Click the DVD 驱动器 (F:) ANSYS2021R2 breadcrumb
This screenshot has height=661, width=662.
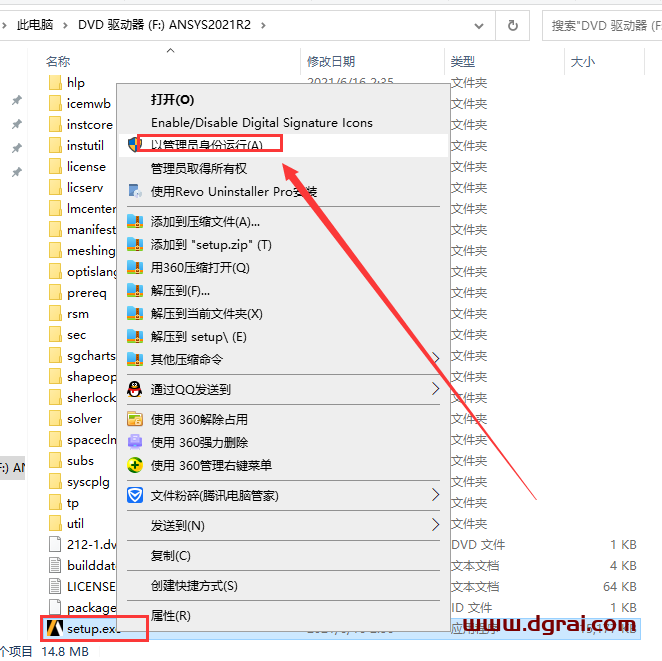(x=164, y=25)
